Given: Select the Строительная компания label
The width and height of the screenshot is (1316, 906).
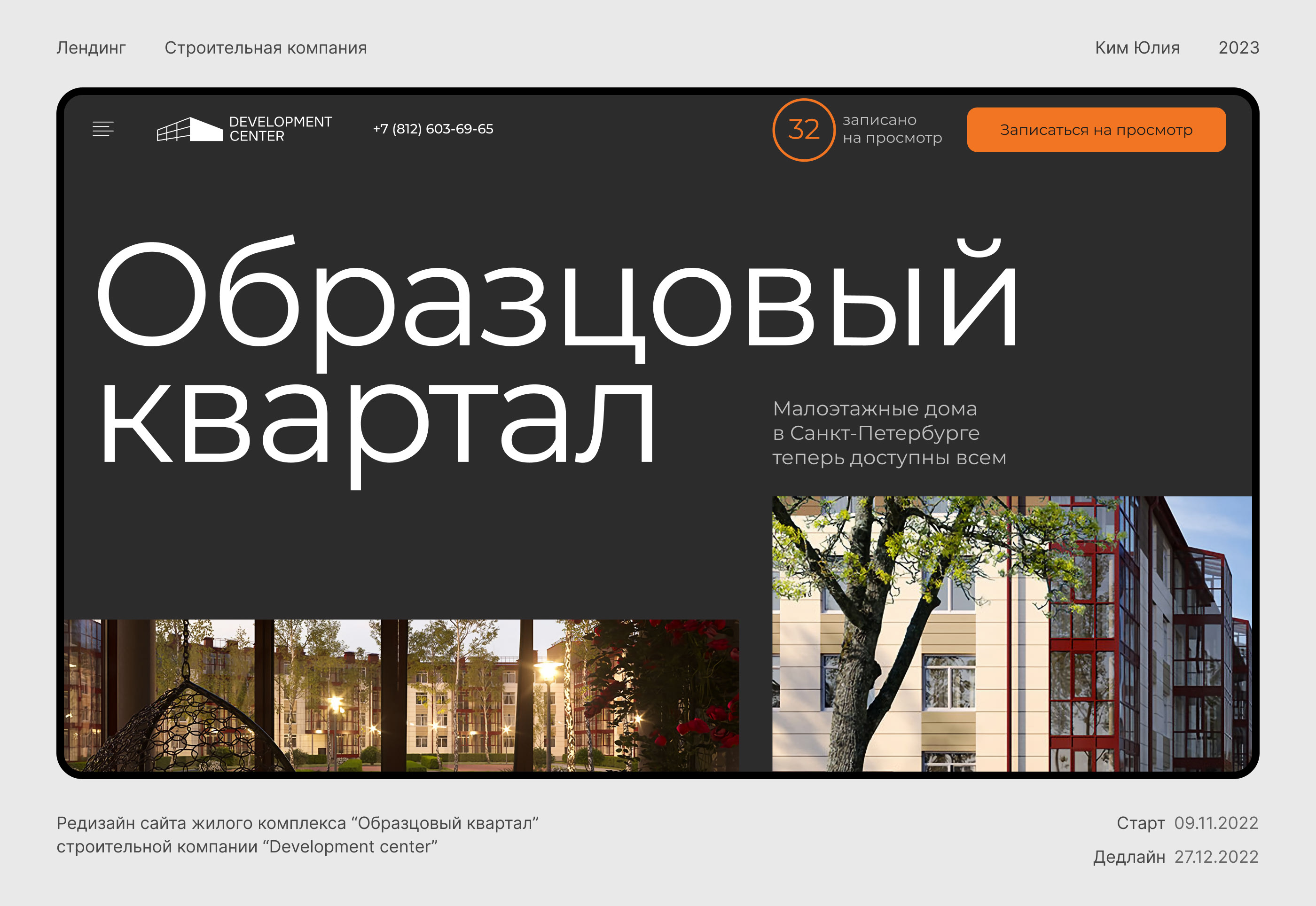Looking at the screenshot, I should click(x=266, y=47).
